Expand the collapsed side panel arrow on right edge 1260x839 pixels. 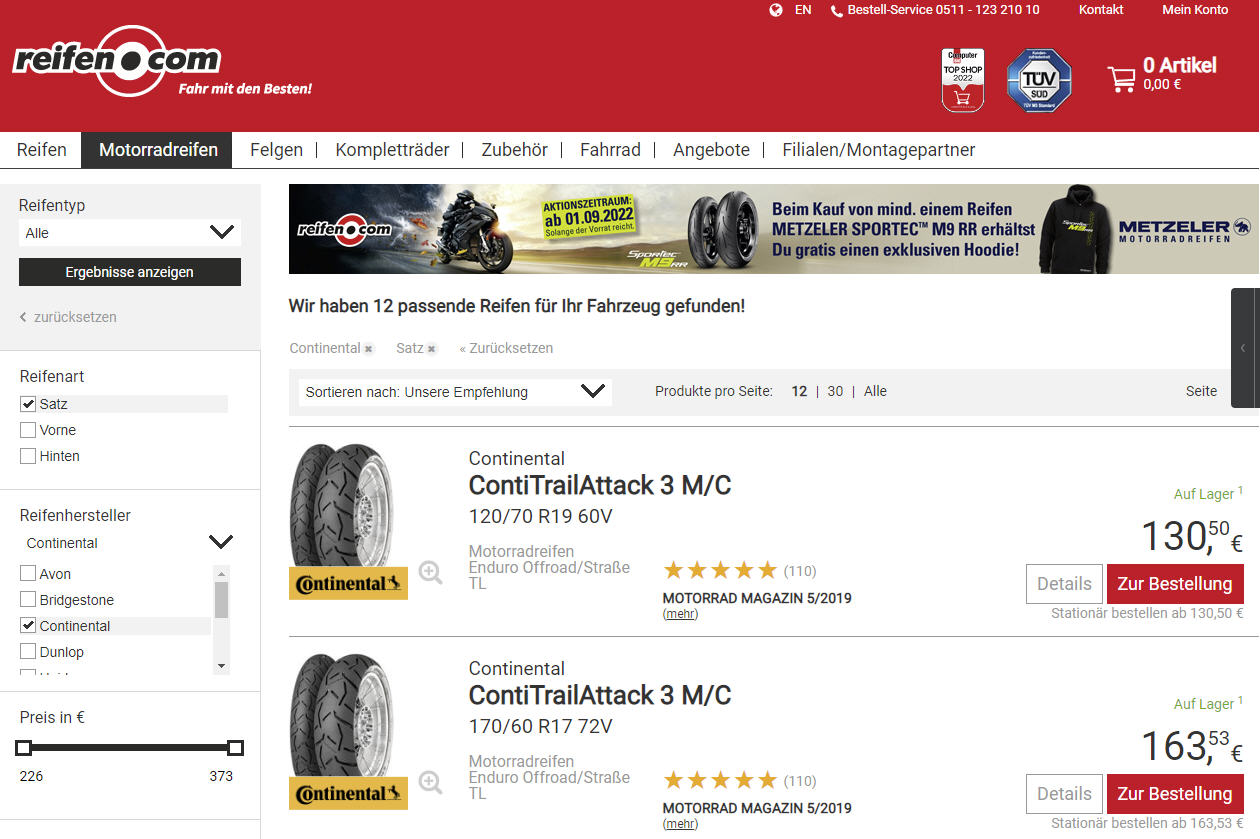(x=1244, y=348)
